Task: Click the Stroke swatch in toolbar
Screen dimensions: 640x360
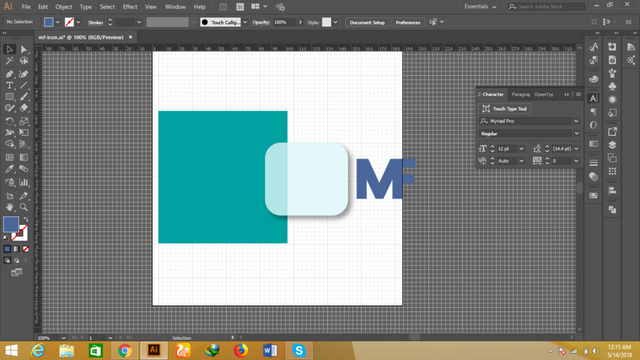Action: [20, 233]
